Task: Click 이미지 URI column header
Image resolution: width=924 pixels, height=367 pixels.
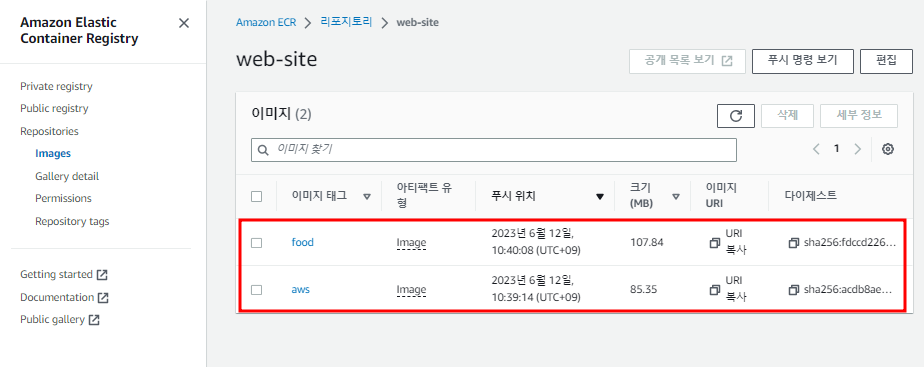Action: pyautogui.click(x=721, y=196)
